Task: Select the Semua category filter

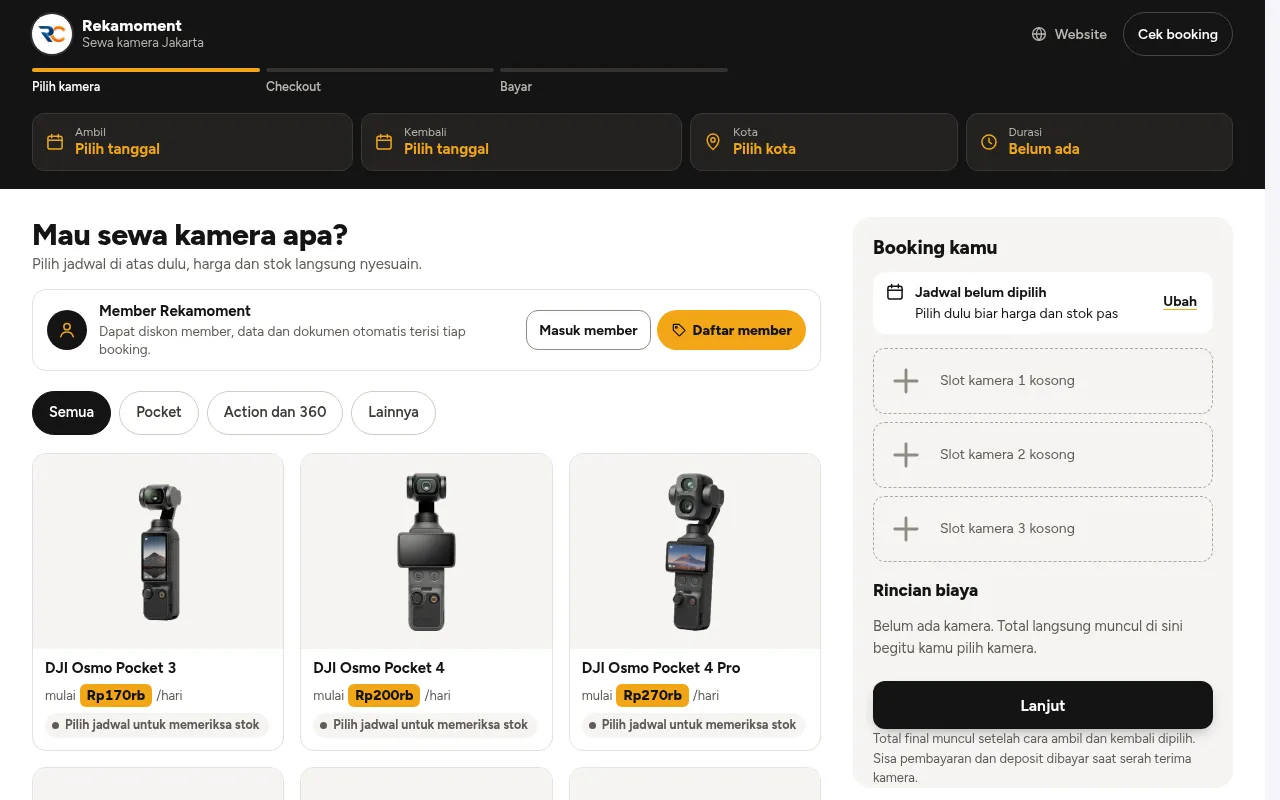Action: pyautogui.click(x=71, y=413)
